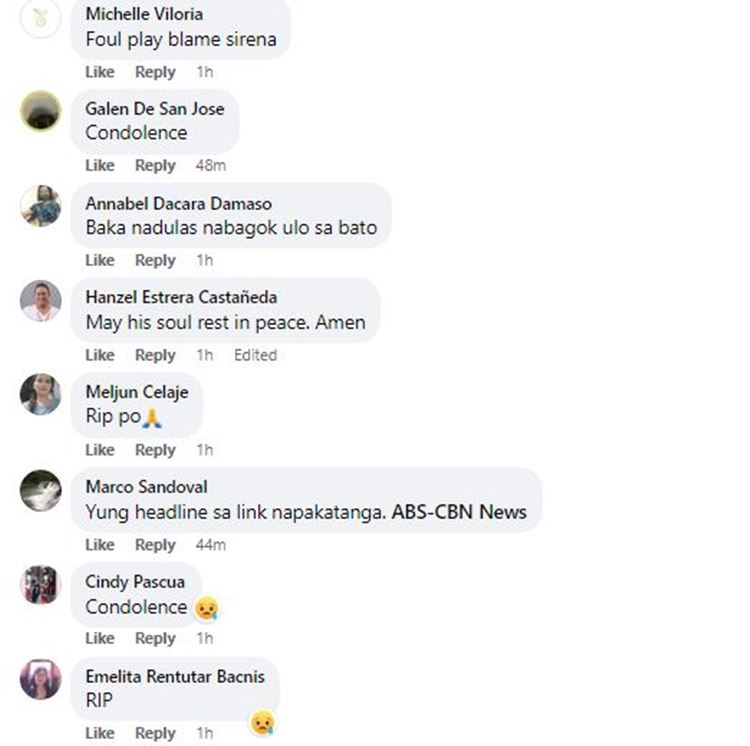Image resolution: width=750 pixels, height=746 pixels.
Task: Open Michelle Viloria's profile avatar
Action: click(40, 18)
